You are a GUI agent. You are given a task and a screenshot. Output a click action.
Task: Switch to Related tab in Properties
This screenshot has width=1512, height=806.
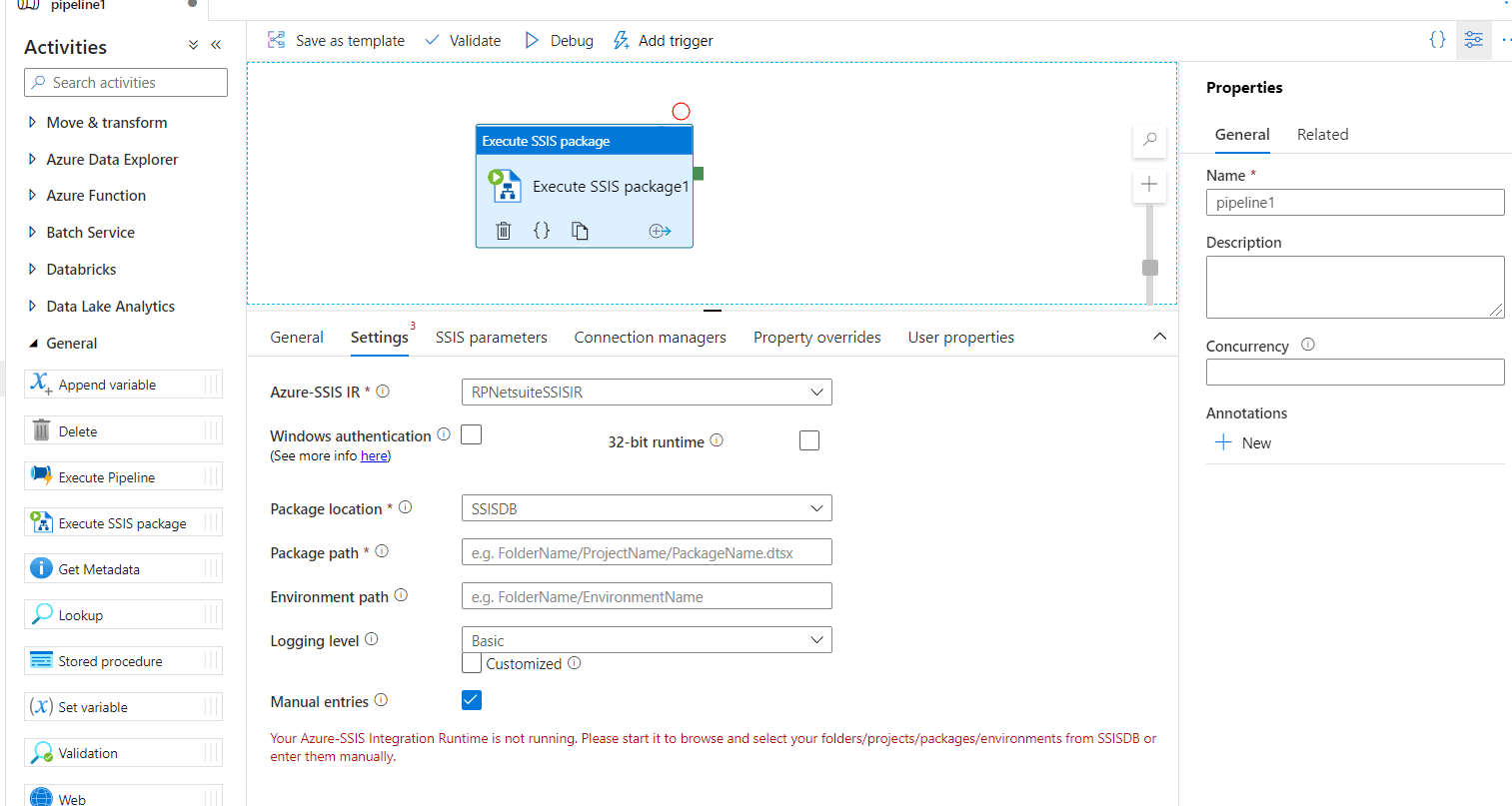[x=1322, y=135]
